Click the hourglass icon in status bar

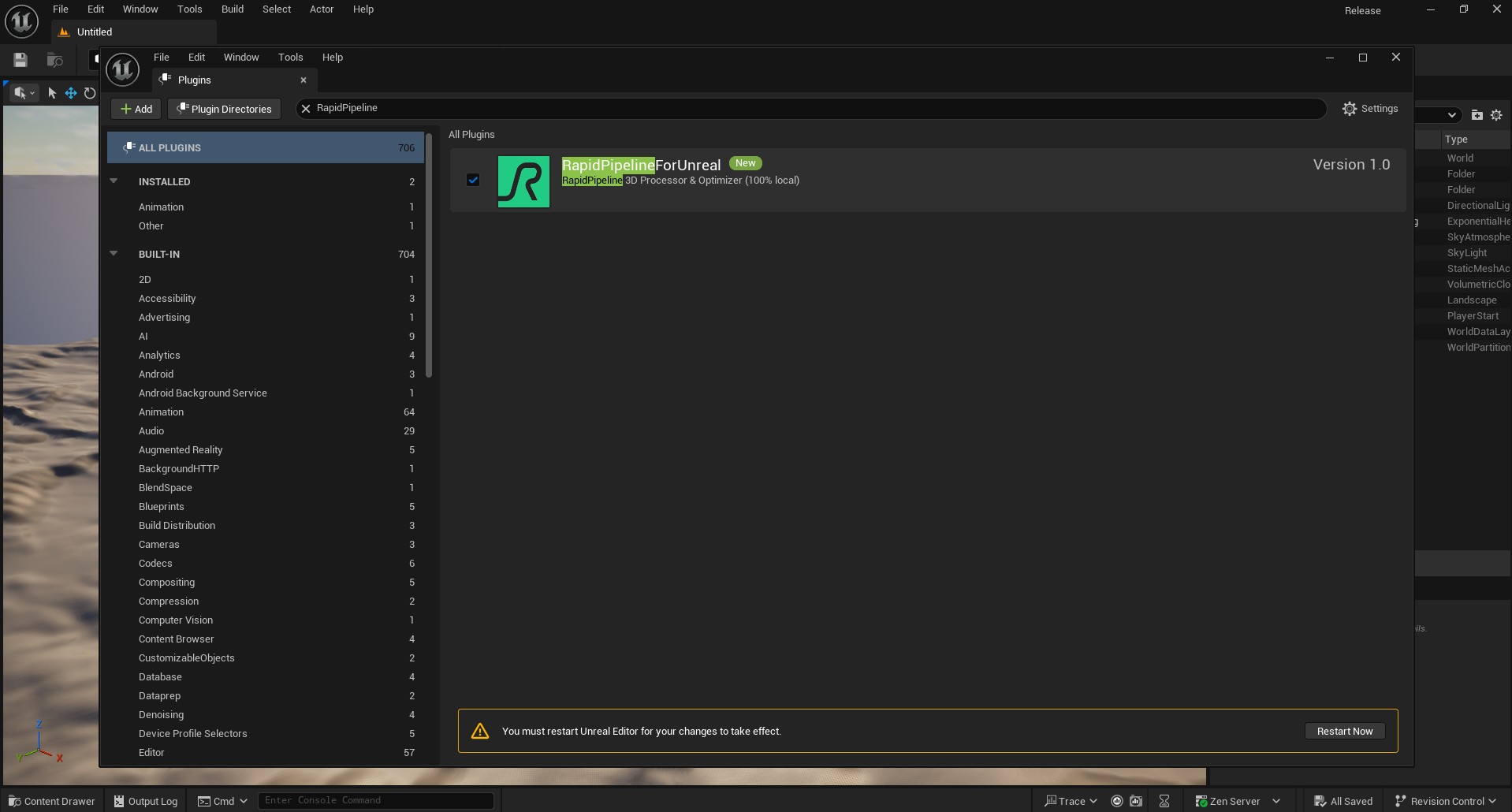coord(1164,801)
